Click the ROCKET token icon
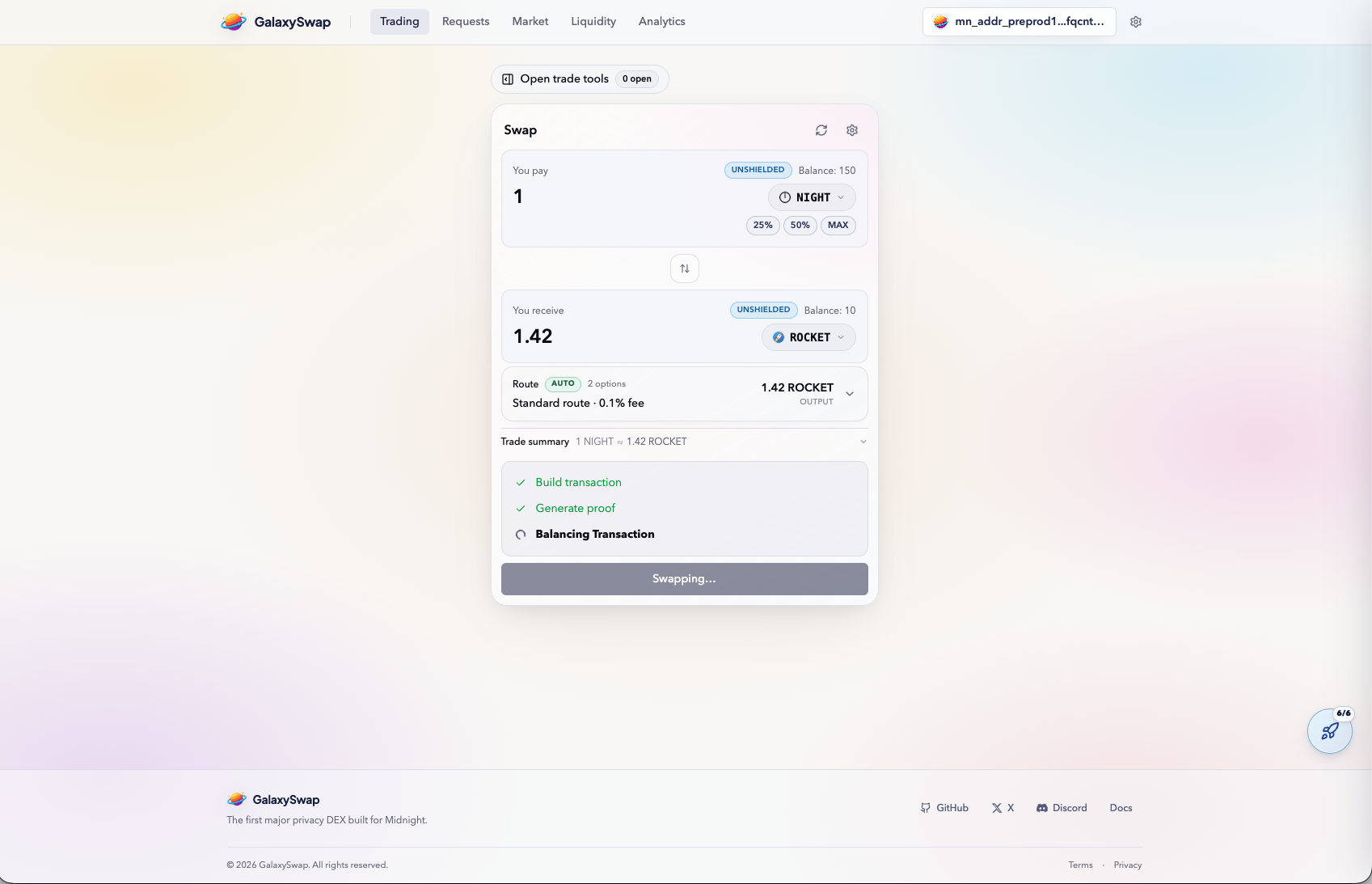 (778, 337)
